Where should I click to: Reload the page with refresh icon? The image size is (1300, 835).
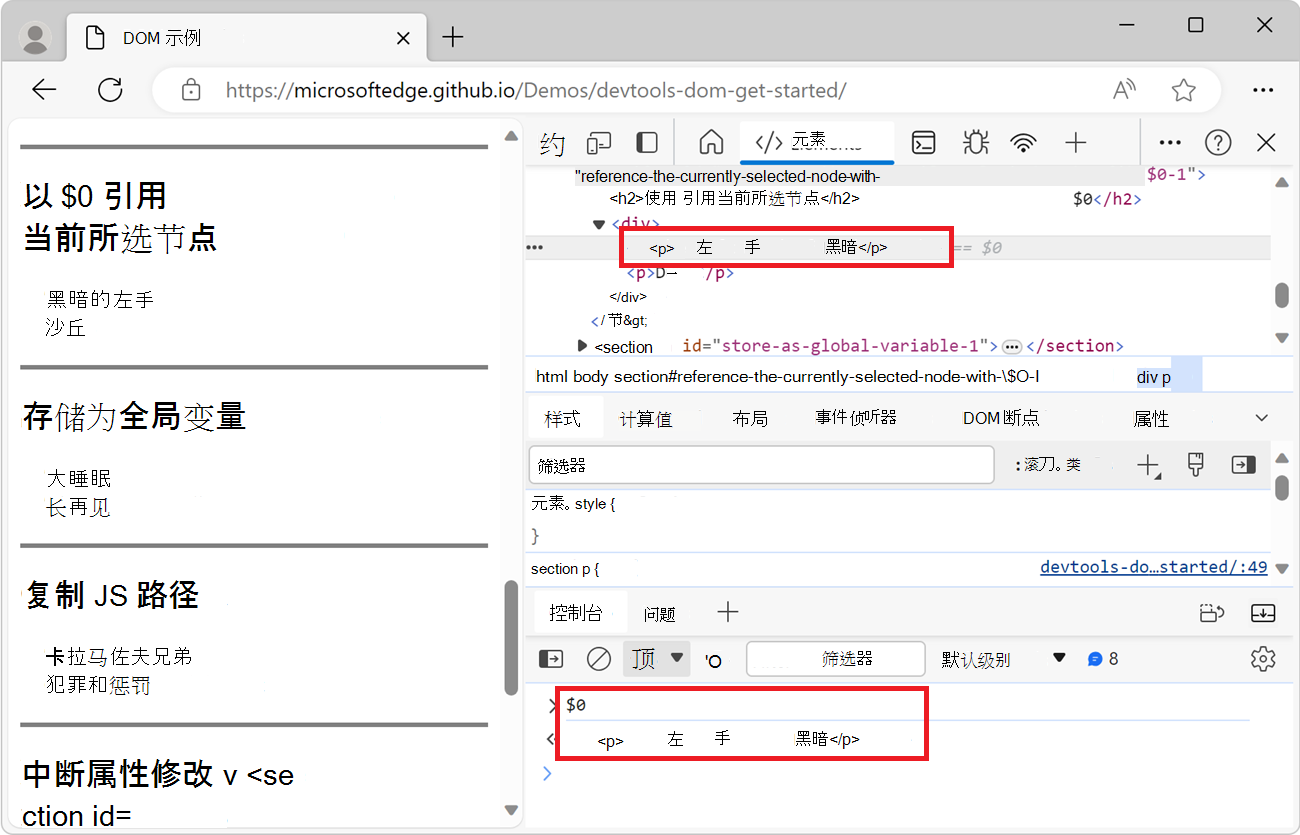click(110, 90)
